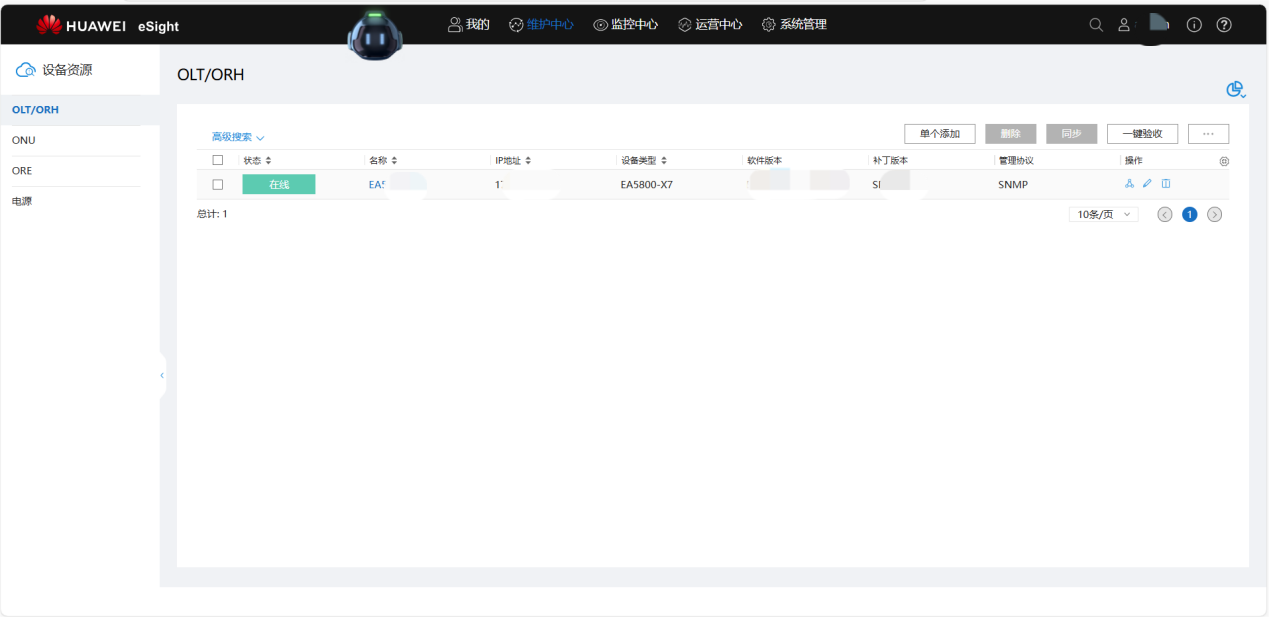Expand the 高级搜索 advanced search panel

[x=233, y=136]
